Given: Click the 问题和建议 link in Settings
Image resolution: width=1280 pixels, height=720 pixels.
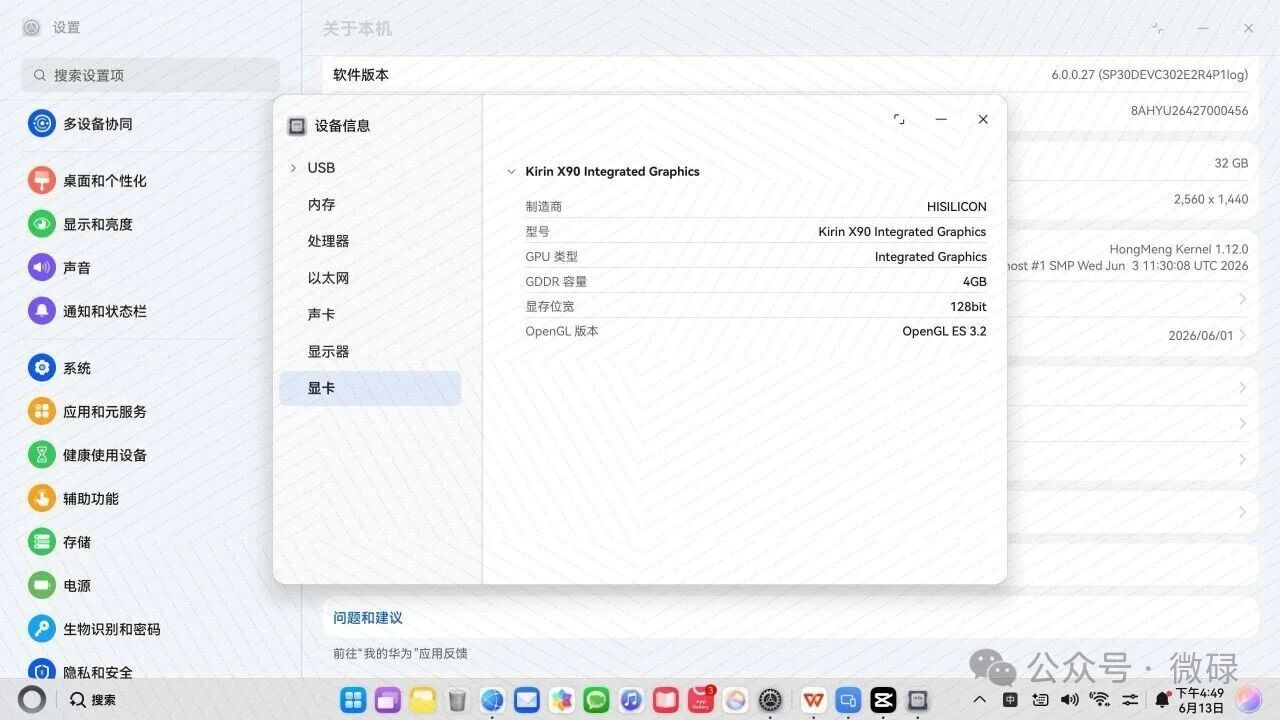Looking at the screenshot, I should click(368, 618).
